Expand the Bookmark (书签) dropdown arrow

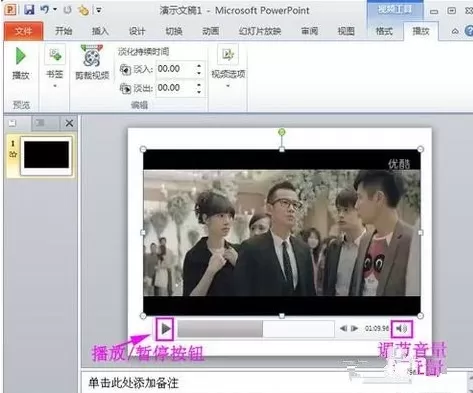(55, 86)
